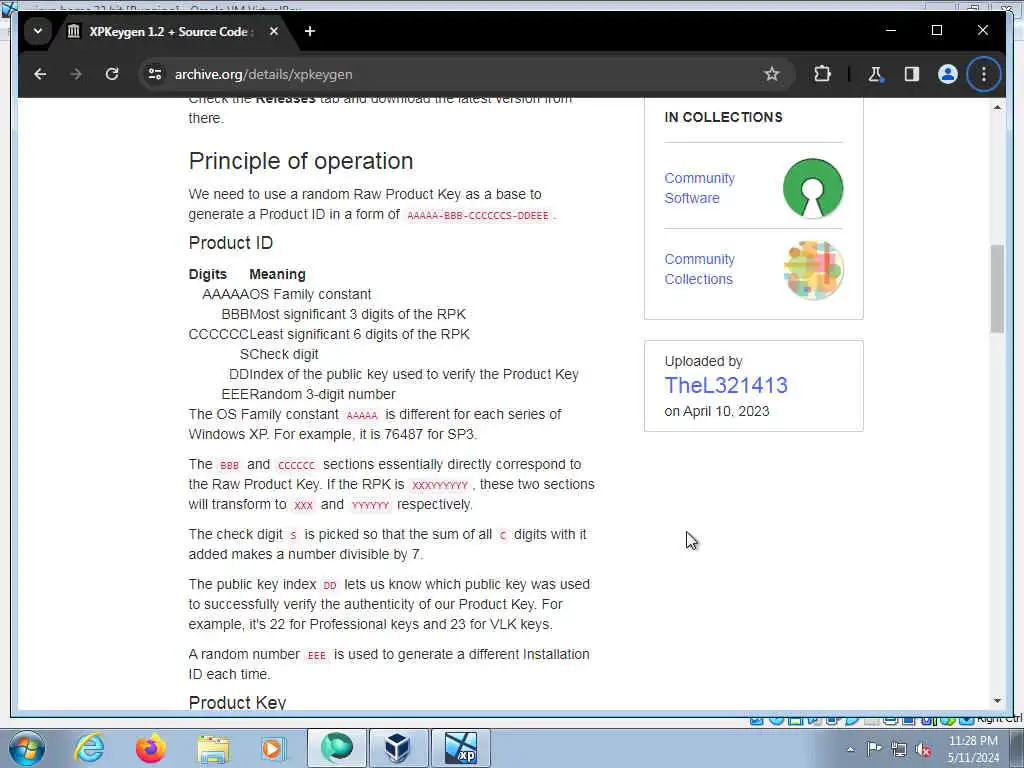
Task: Go back using the browser back arrow
Action: pyautogui.click(x=40, y=74)
